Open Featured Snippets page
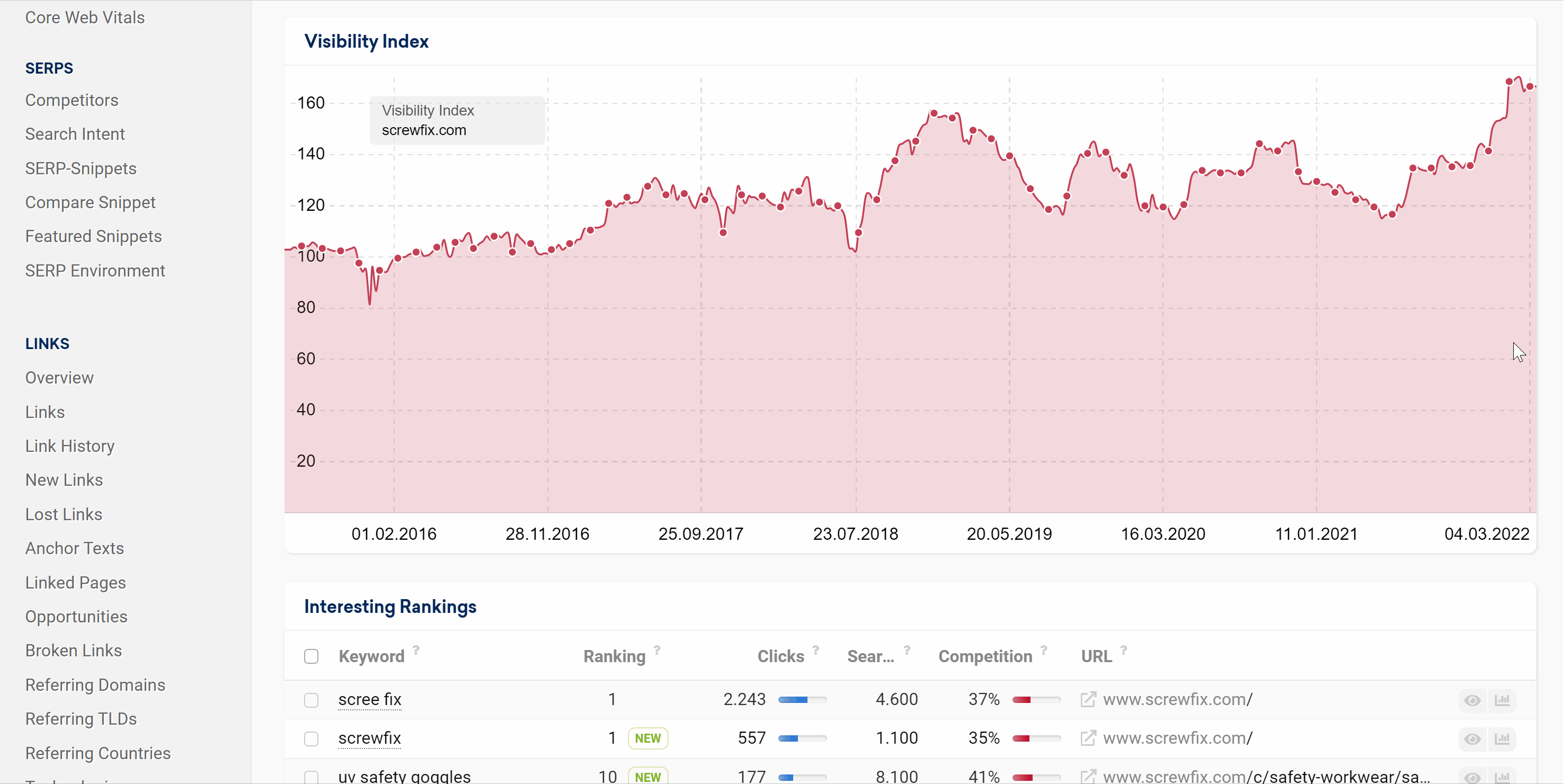Screen dimensions: 1563x784 tap(93, 236)
